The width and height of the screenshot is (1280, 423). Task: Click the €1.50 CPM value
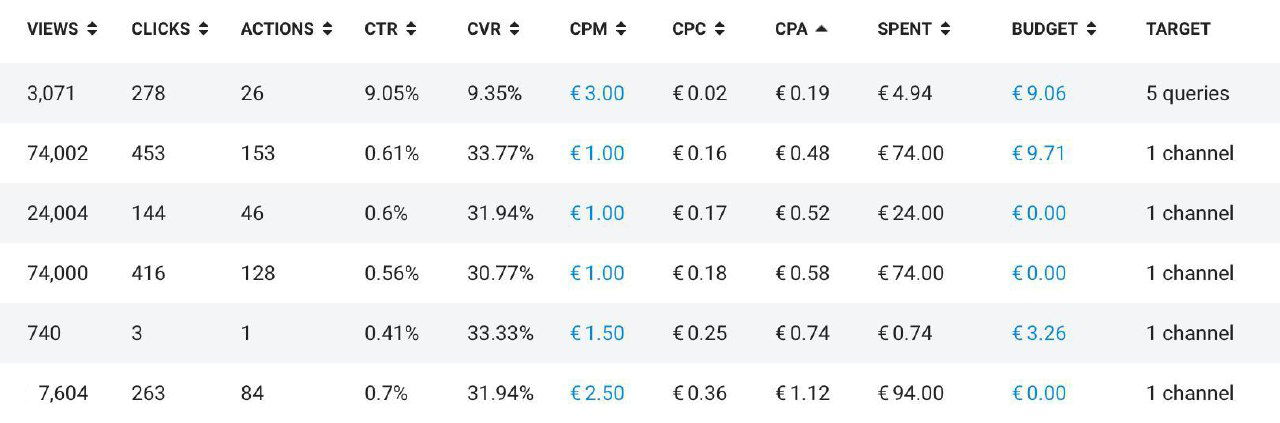(597, 333)
